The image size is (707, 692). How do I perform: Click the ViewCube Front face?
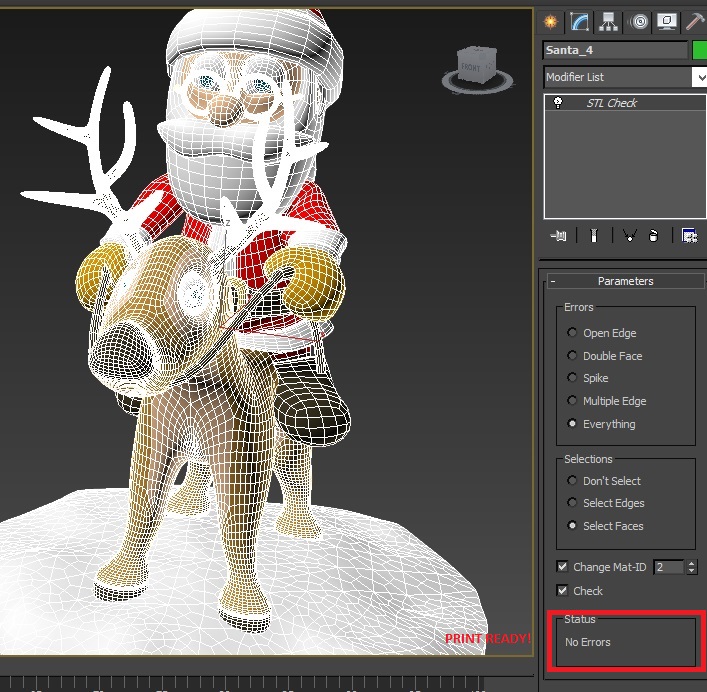point(471,68)
